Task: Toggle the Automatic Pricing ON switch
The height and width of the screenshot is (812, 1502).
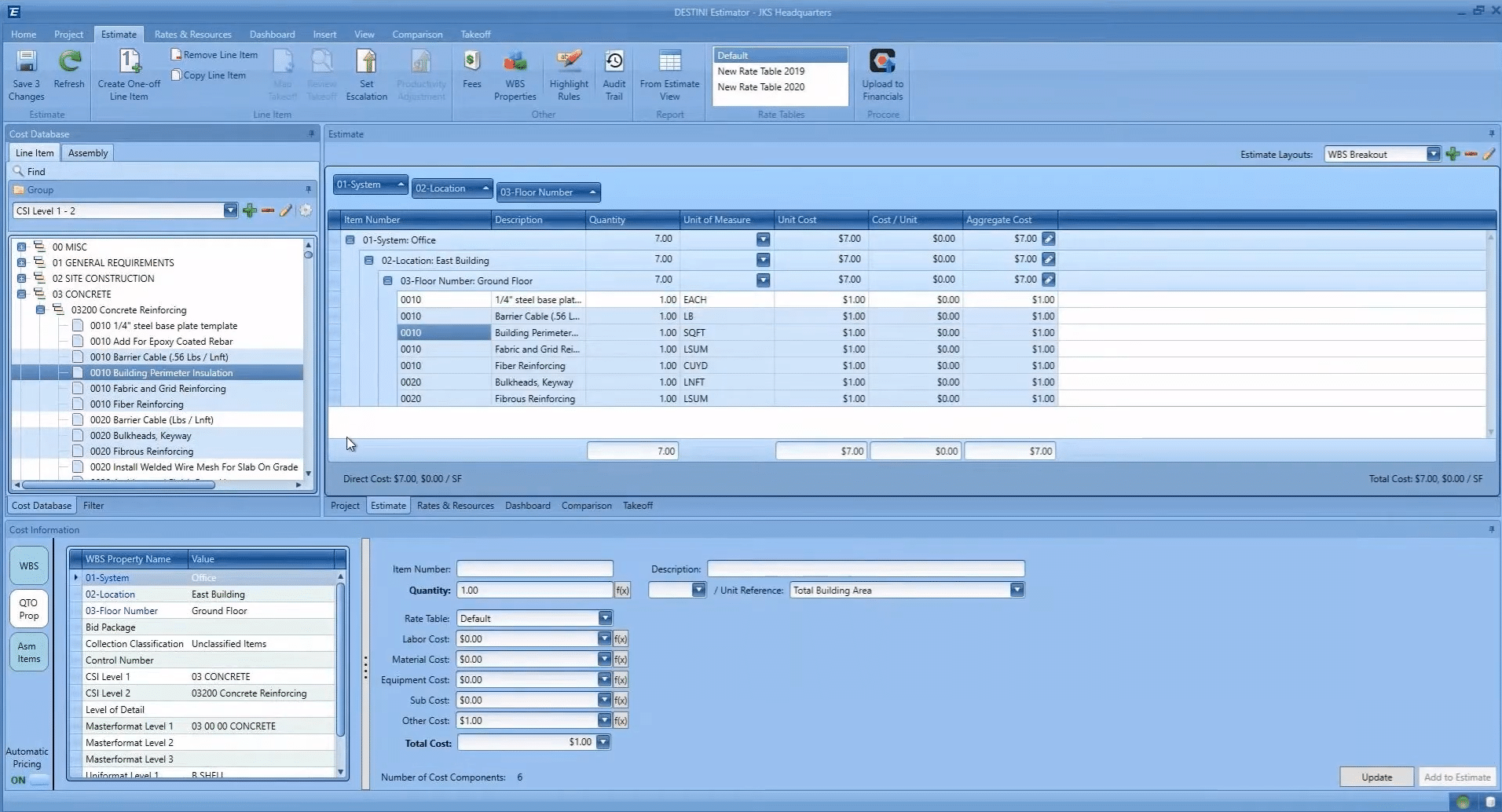Action: 37,780
